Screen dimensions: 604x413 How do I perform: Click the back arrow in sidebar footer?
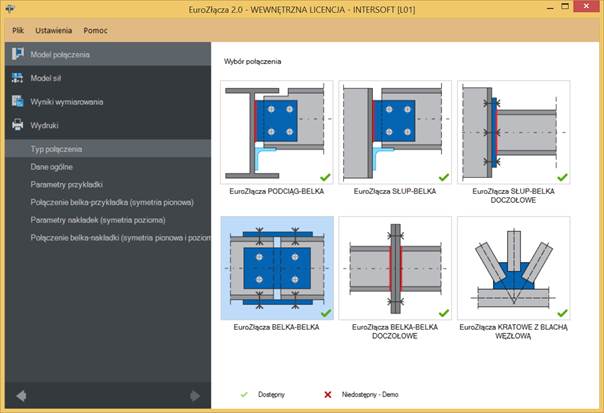tap(22, 396)
